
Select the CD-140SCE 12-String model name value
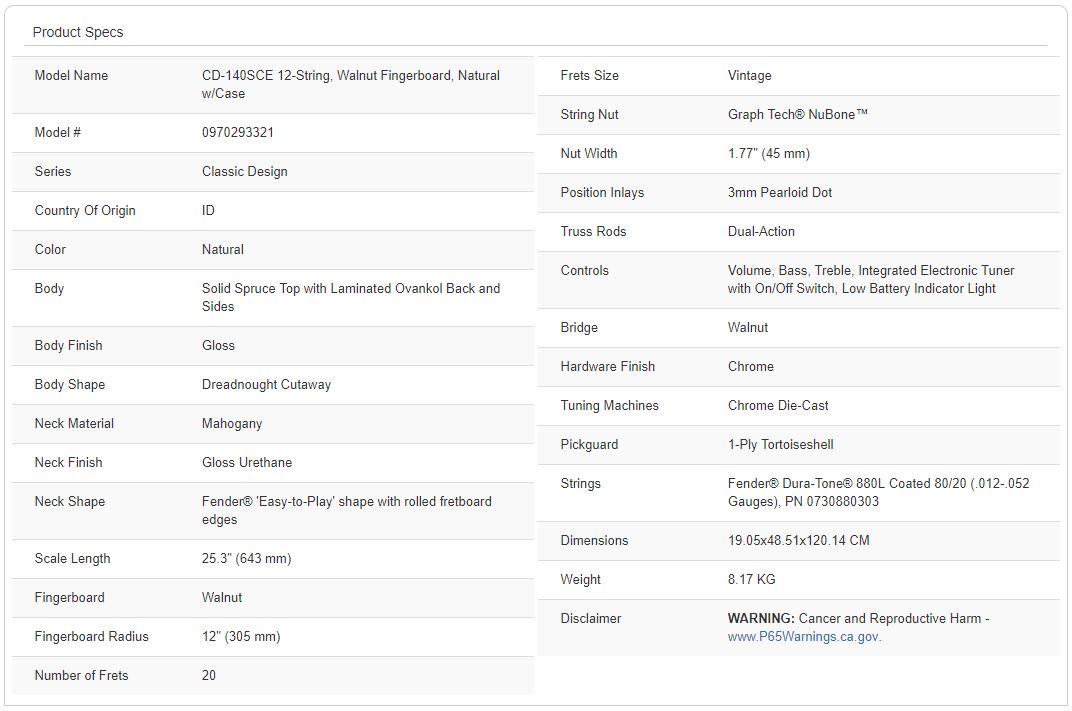351,85
